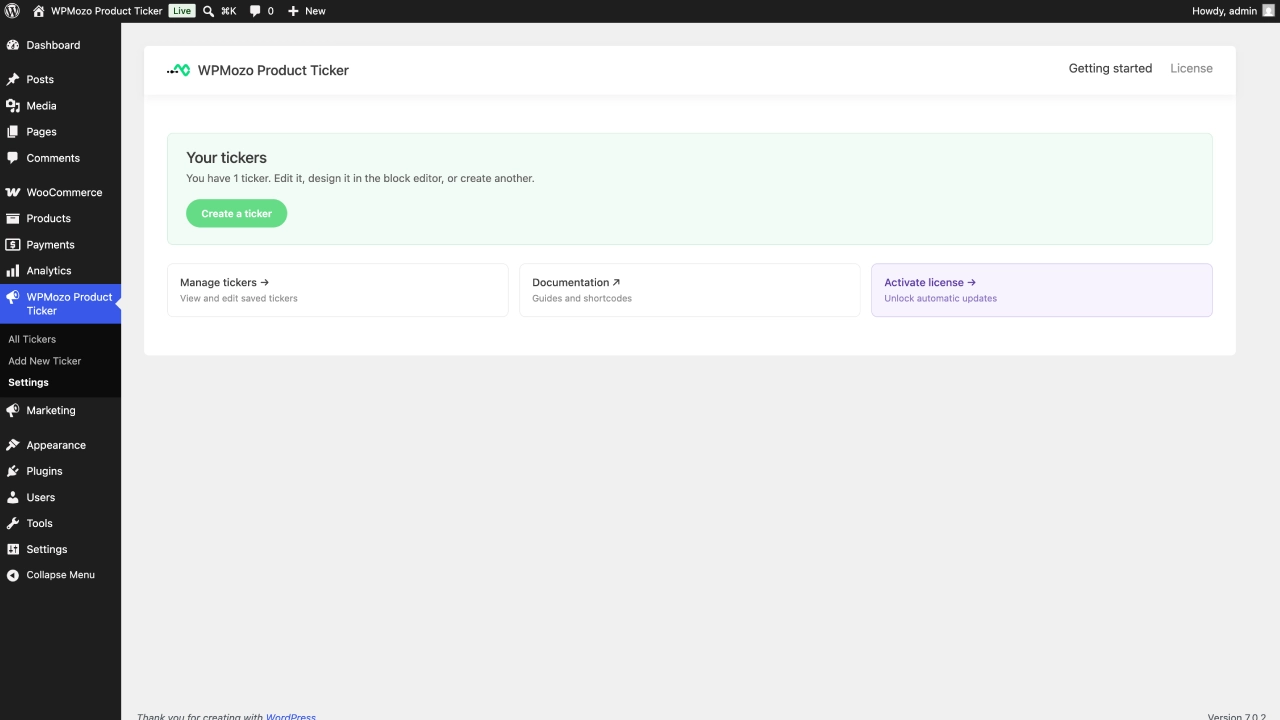The width and height of the screenshot is (1280, 720).
Task: Open Analytics in the sidebar
Action: (60, 270)
